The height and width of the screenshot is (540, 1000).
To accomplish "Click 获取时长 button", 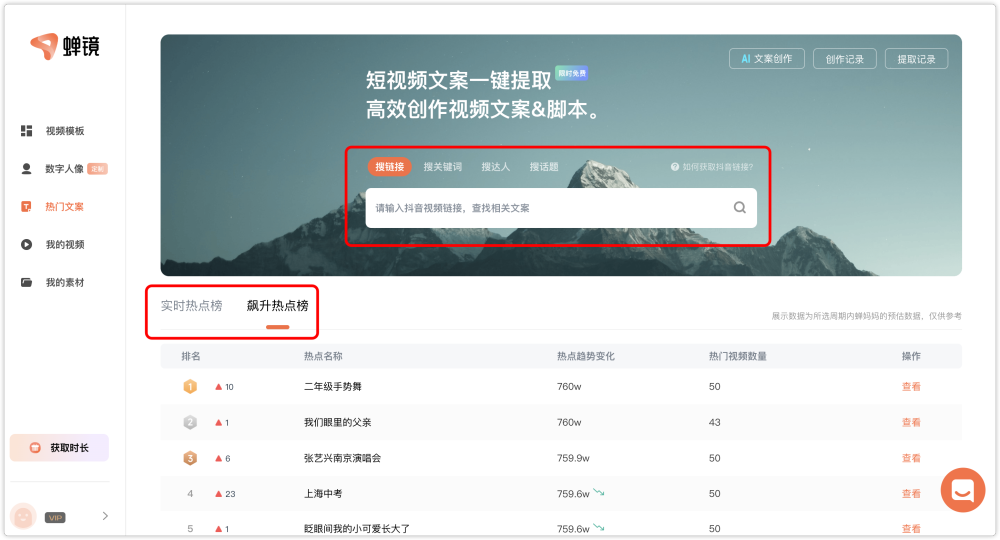I will click(x=60, y=448).
